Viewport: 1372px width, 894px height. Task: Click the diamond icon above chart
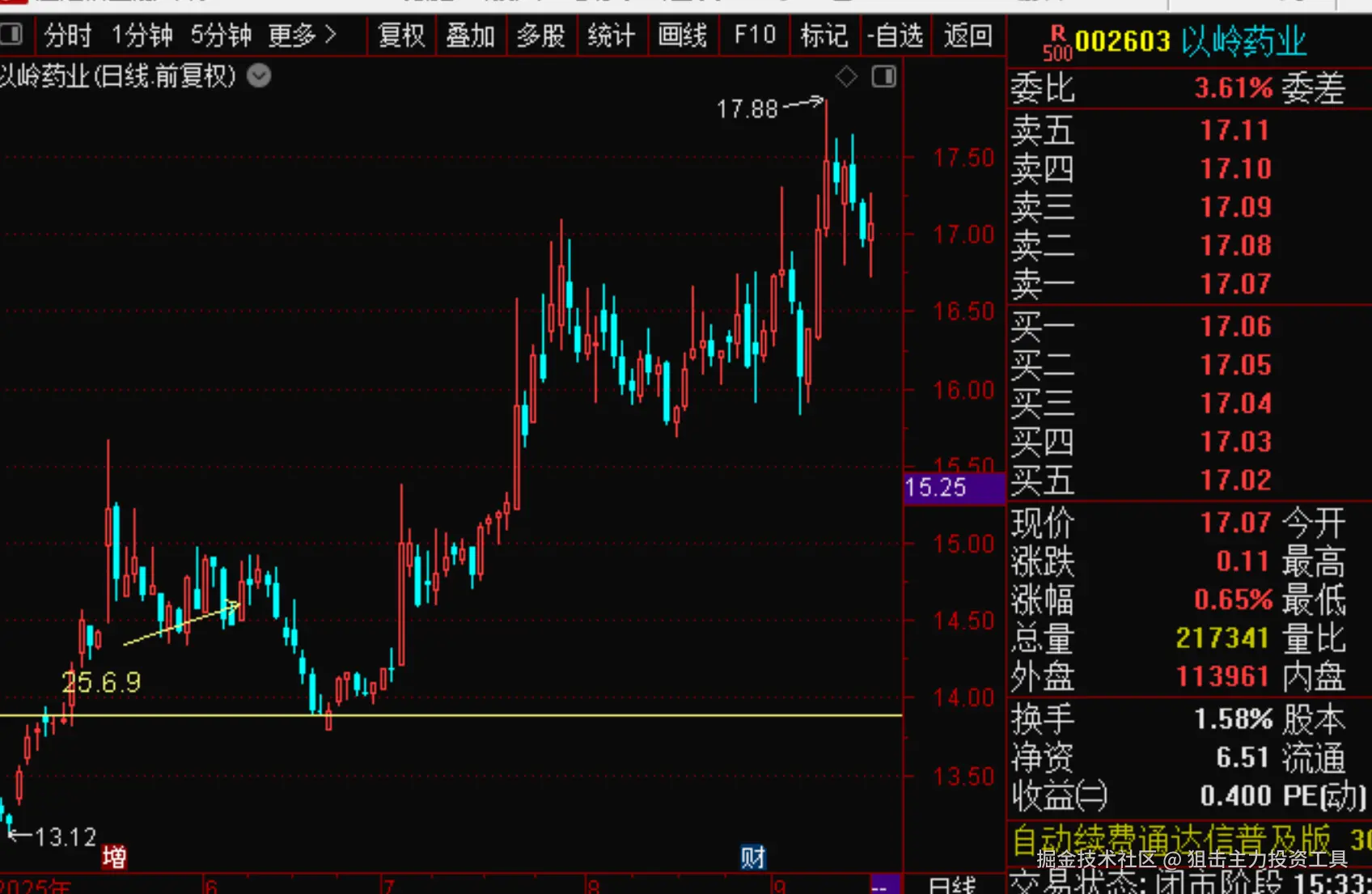click(846, 77)
